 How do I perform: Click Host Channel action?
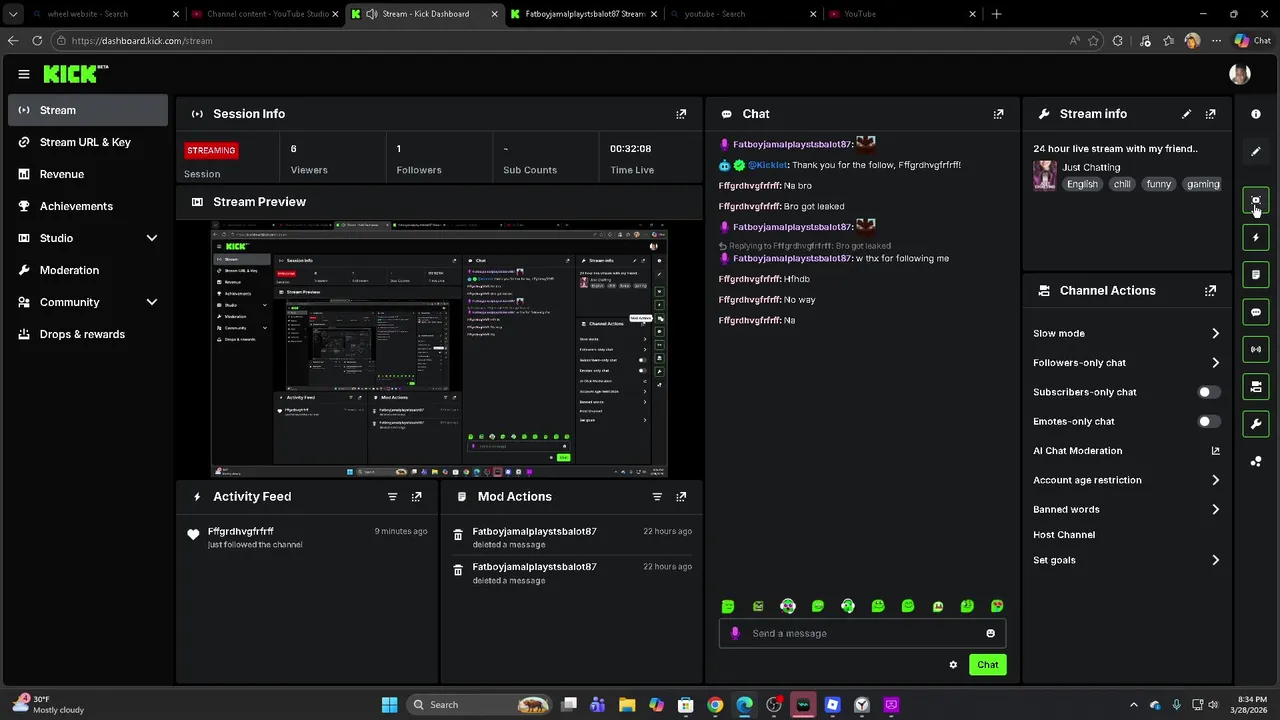pyautogui.click(x=1064, y=535)
